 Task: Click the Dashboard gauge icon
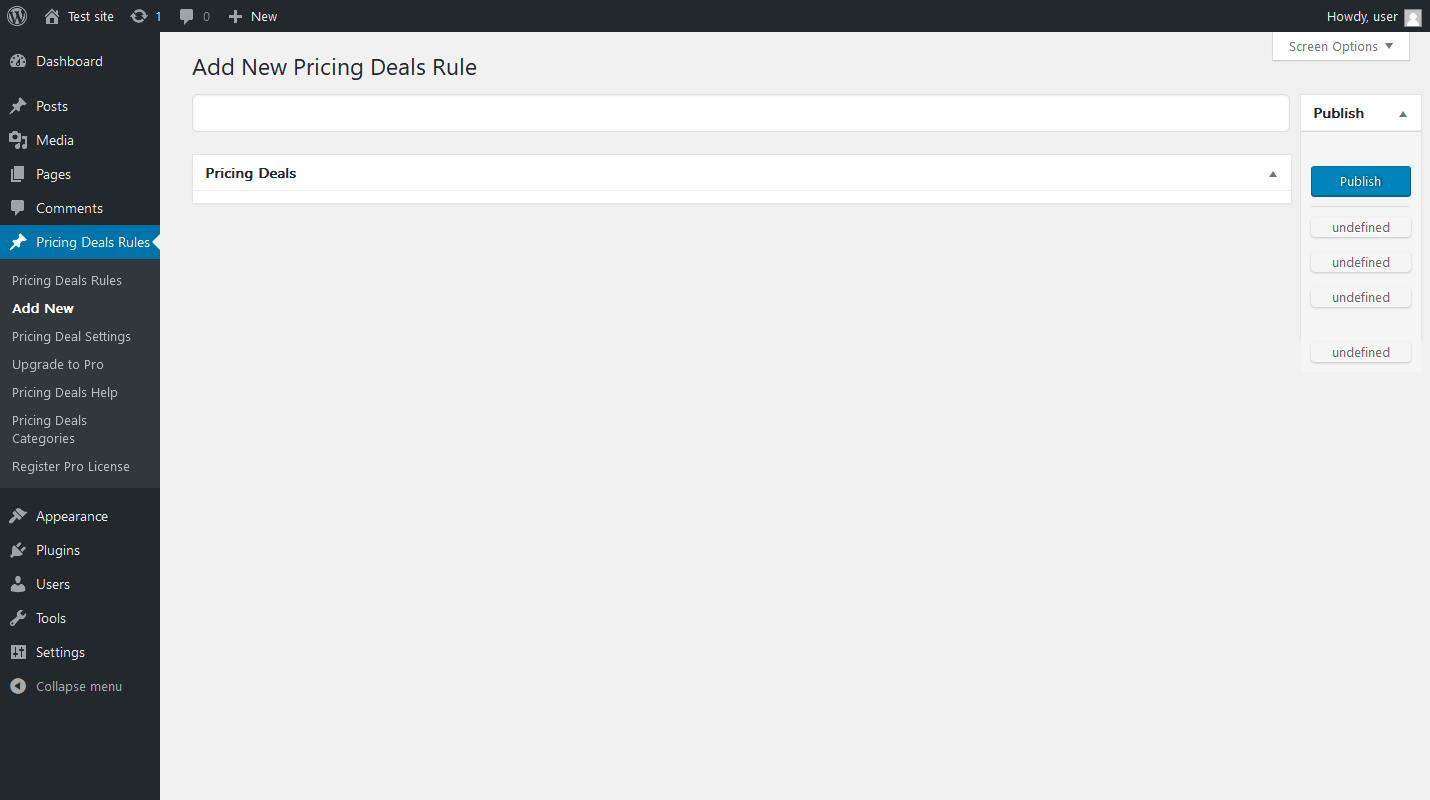pos(18,61)
